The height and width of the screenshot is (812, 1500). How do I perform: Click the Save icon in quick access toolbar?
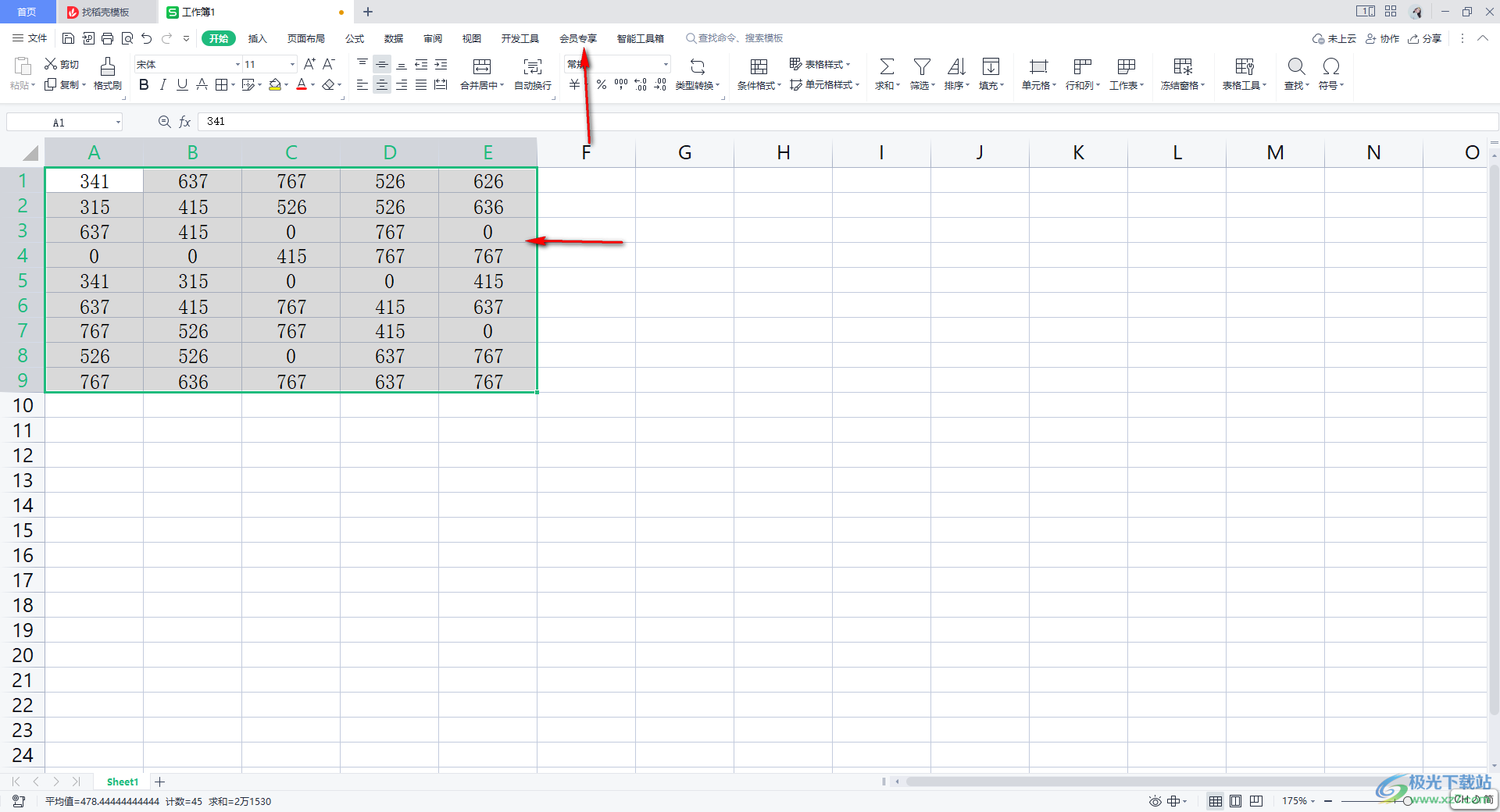coord(68,38)
